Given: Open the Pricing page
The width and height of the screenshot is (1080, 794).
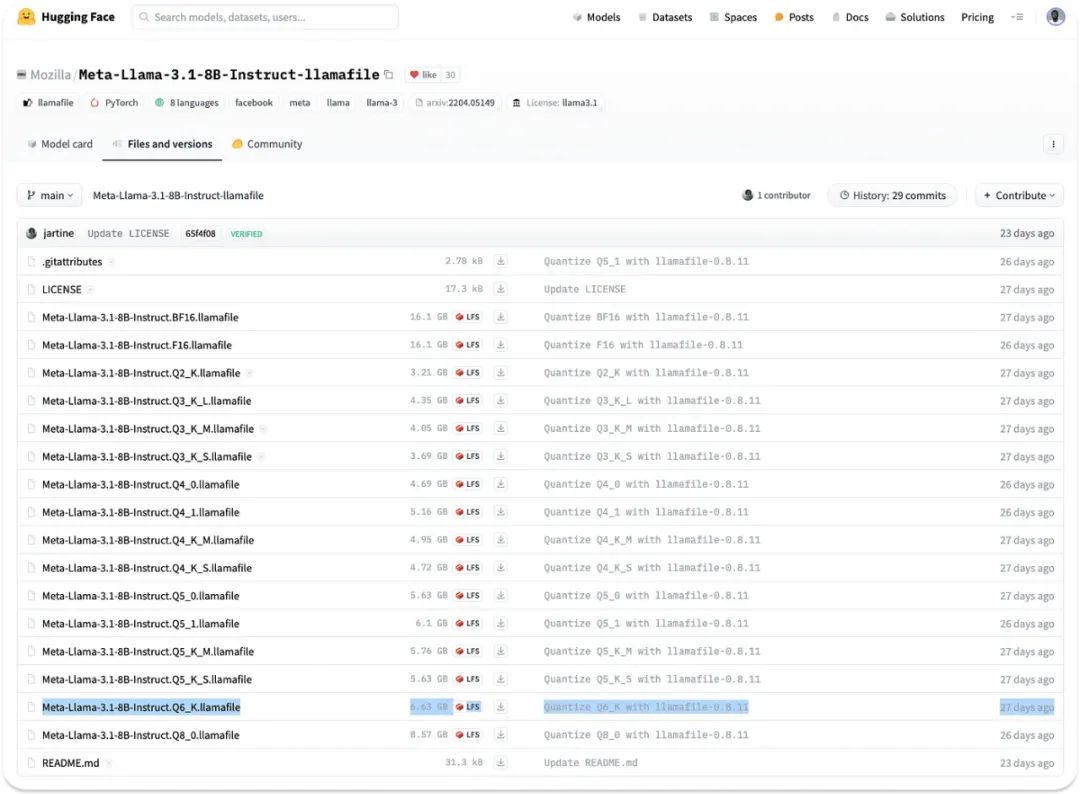Looking at the screenshot, I should [977, 17].
